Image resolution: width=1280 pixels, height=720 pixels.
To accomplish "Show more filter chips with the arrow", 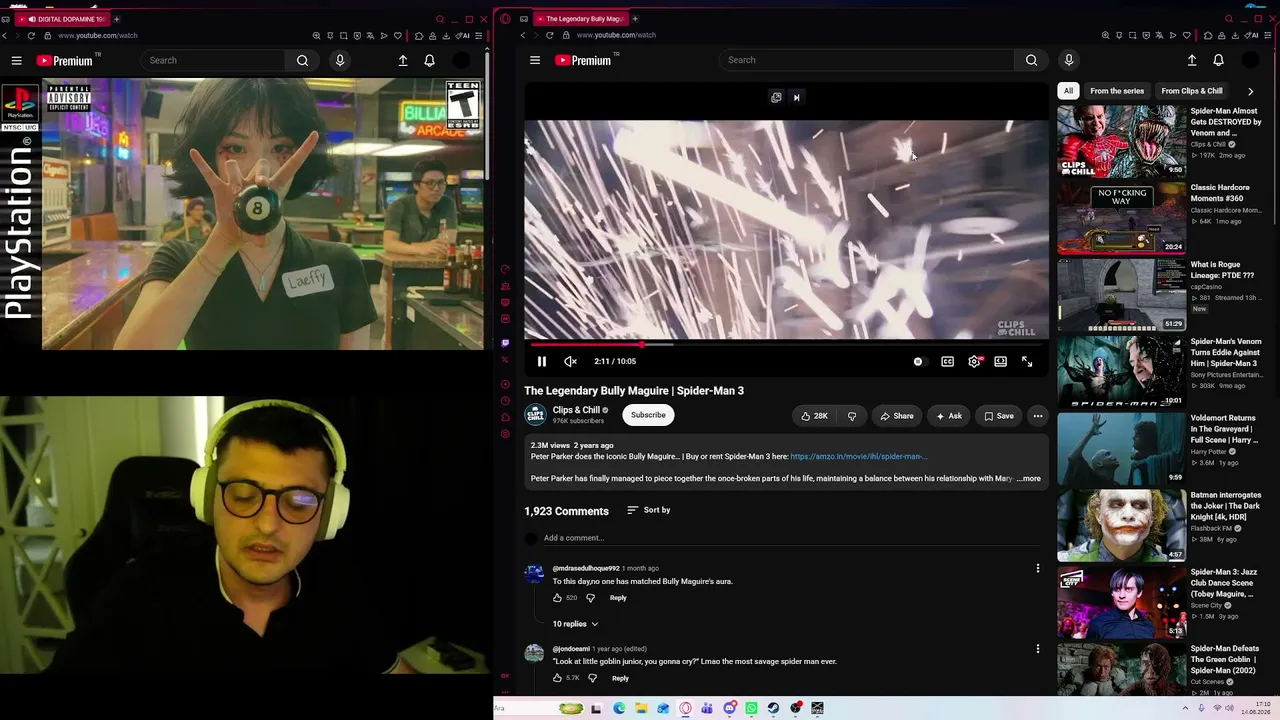I will 1250,91.
